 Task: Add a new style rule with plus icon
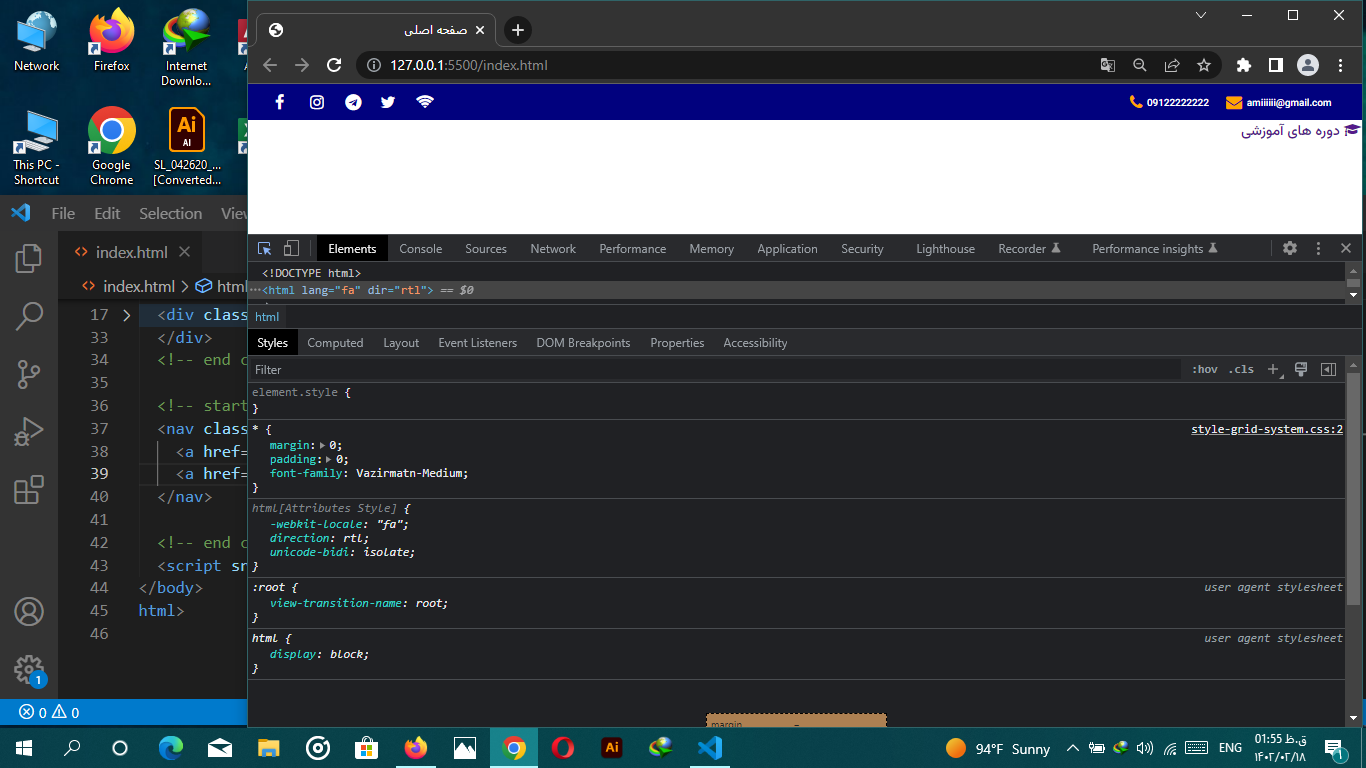point(1273,369)
